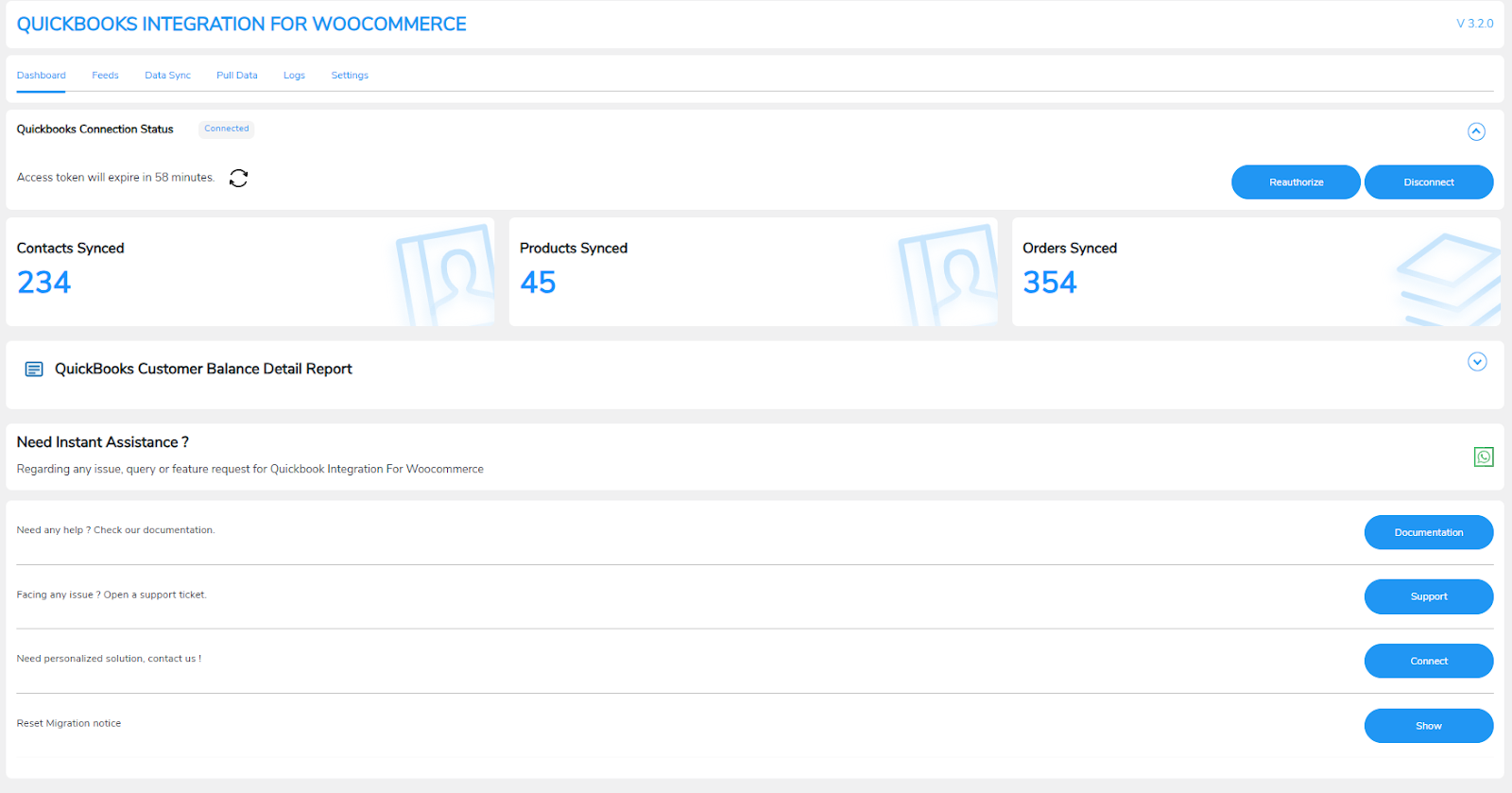Open the Settings tab

tap(350, 76)
